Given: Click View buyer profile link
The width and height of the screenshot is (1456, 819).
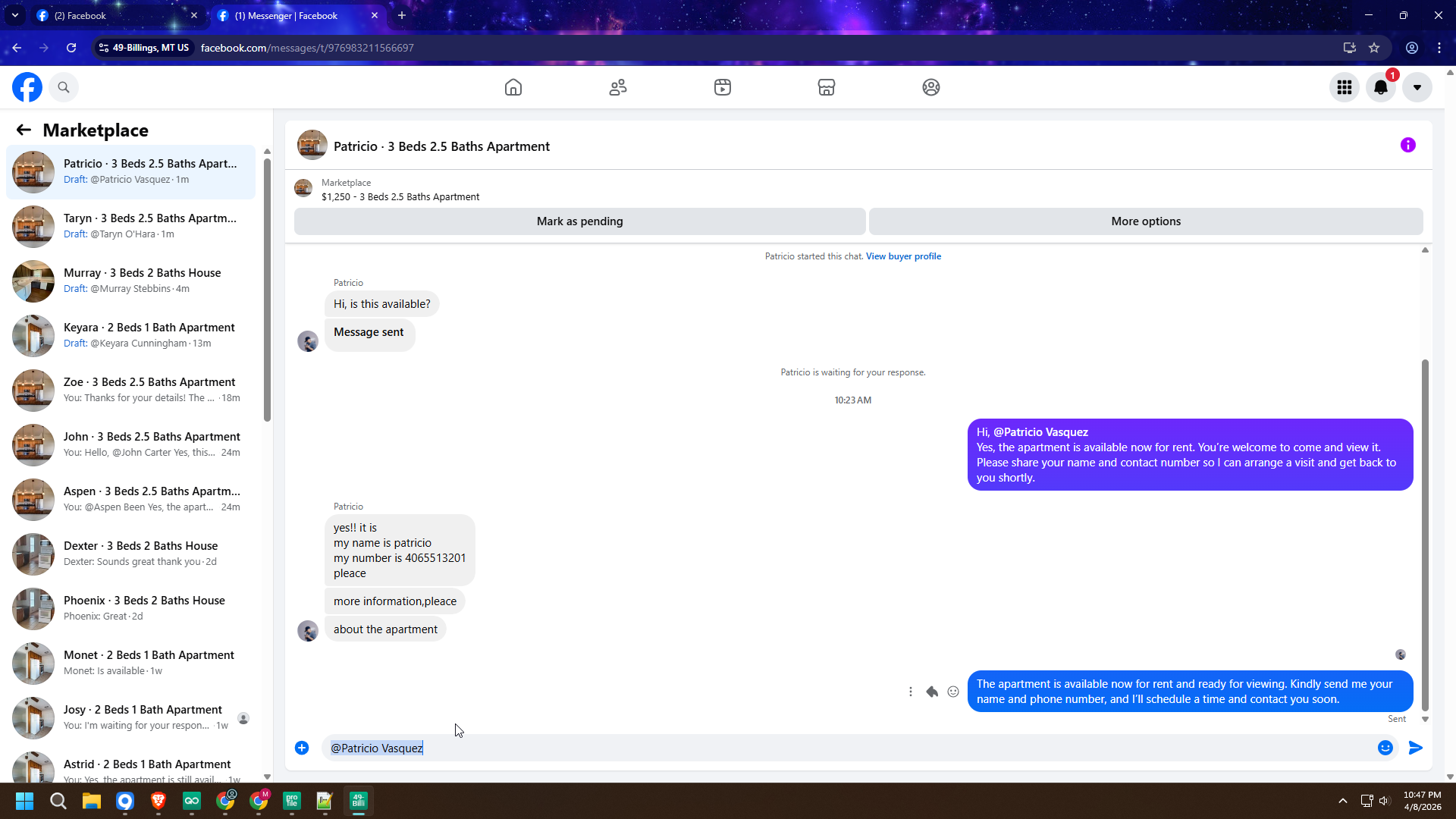Looking at the screenshot, I should click(x=903, y=256).
